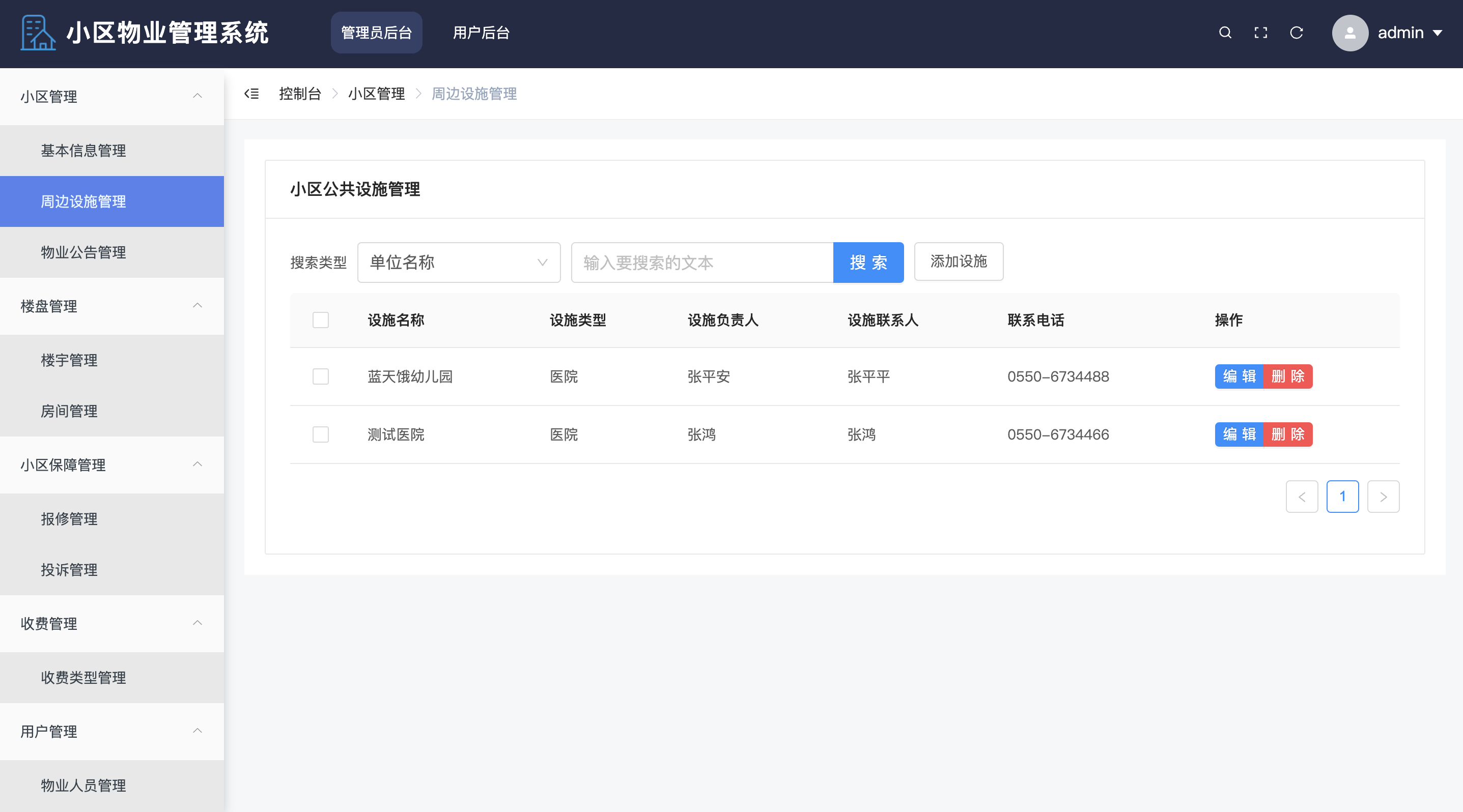The height and width of the screenshot is (812, 1463).
Task: Open 物业公告管理 in sidebar
Action: pos(112,252)
